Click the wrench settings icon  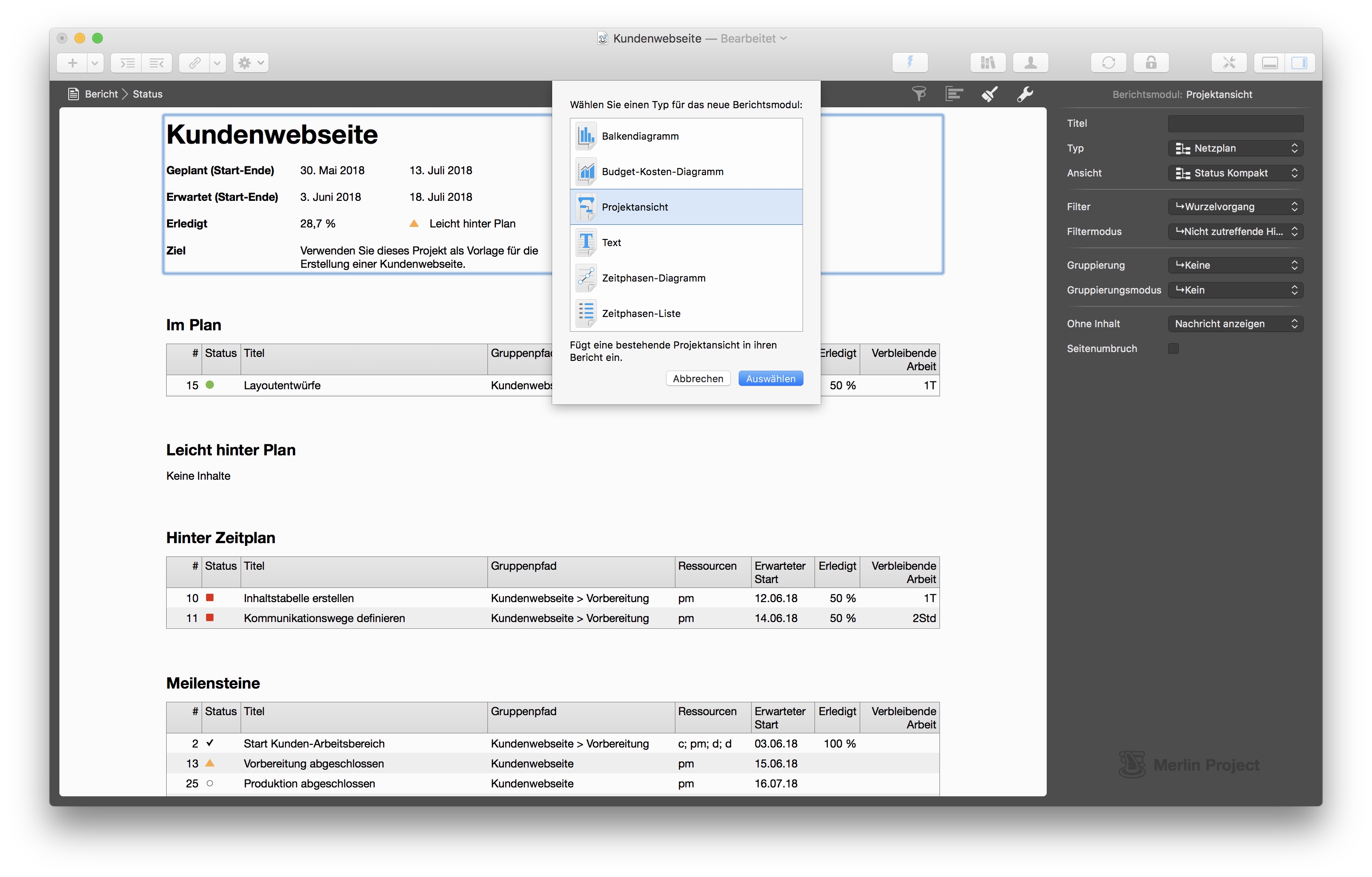coord(1025,94)
